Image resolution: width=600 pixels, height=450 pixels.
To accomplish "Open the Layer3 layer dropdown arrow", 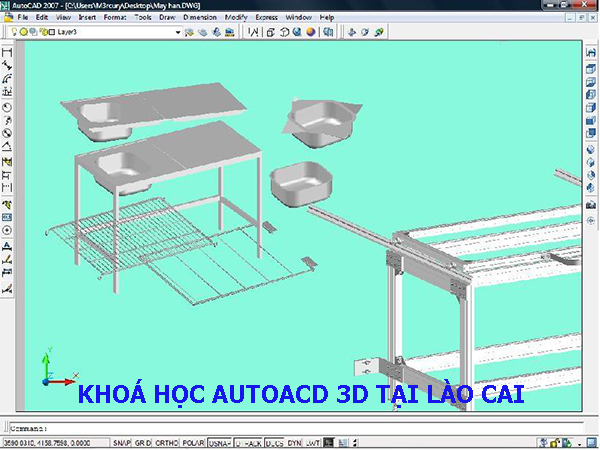I will point(178,32).
